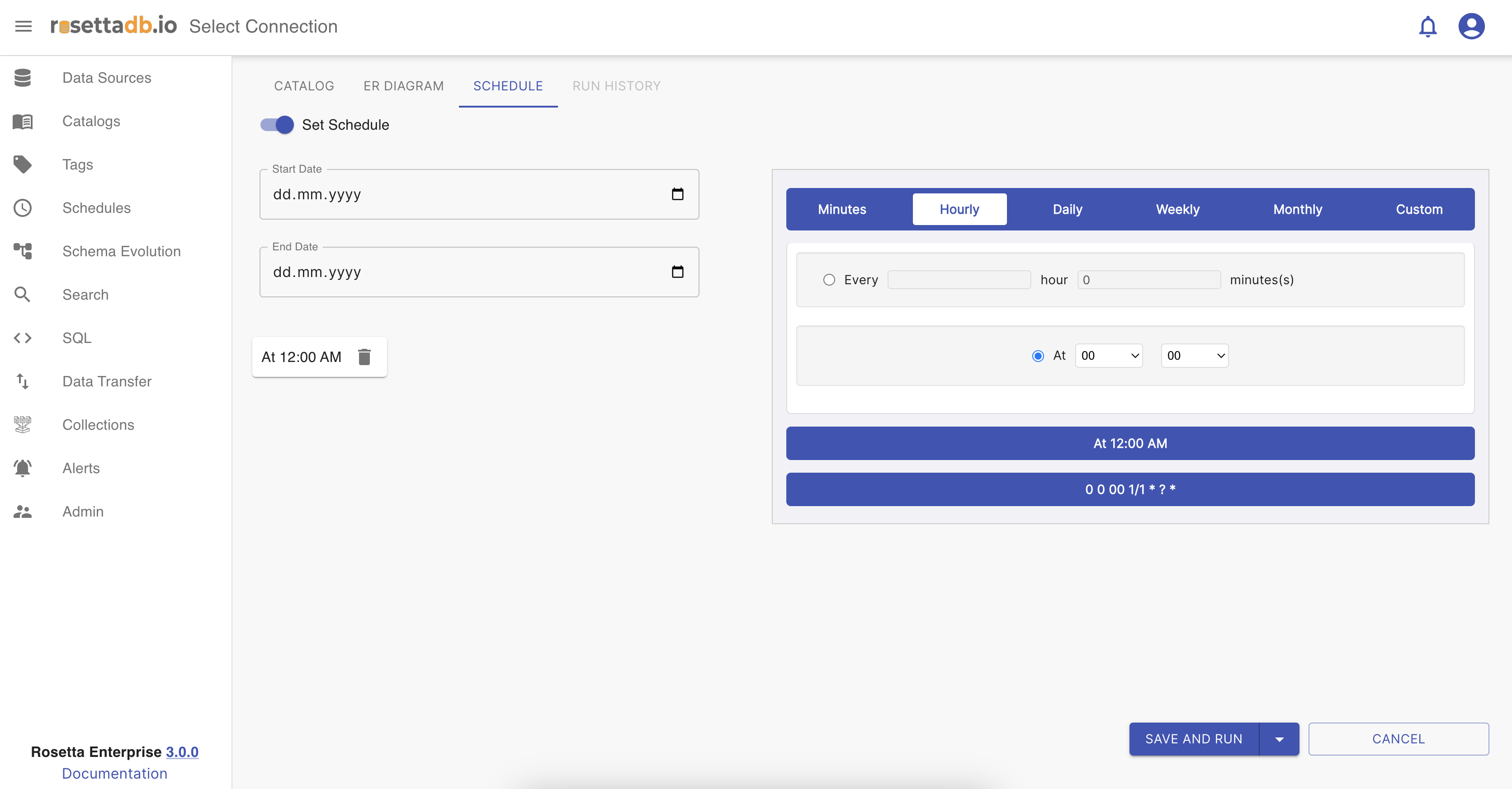Open the user account avatar
Image resolution: width=1512 pixels, height=789 pixels.
(1471, 26)
